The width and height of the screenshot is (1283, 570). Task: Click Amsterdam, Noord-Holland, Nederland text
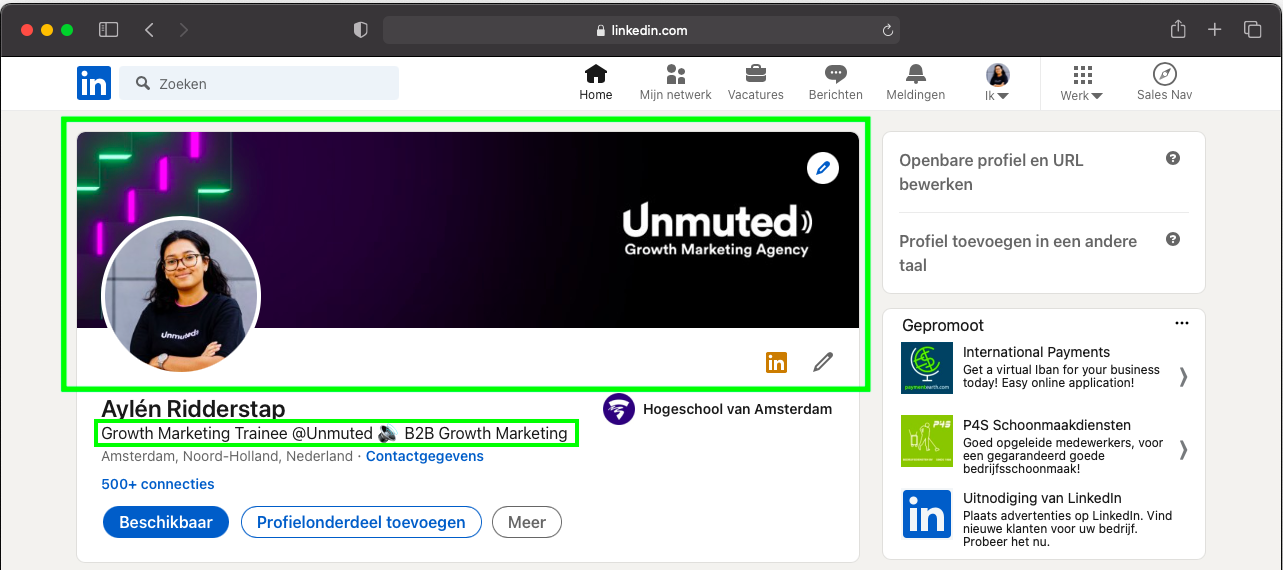[227, 456]
